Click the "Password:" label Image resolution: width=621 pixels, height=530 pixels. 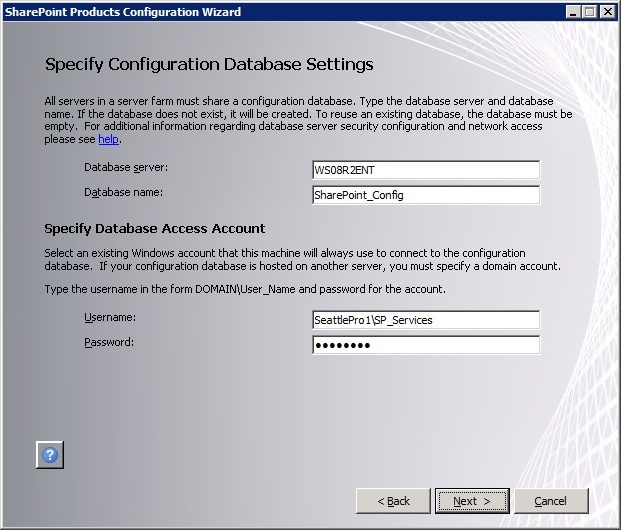point(110,342)
